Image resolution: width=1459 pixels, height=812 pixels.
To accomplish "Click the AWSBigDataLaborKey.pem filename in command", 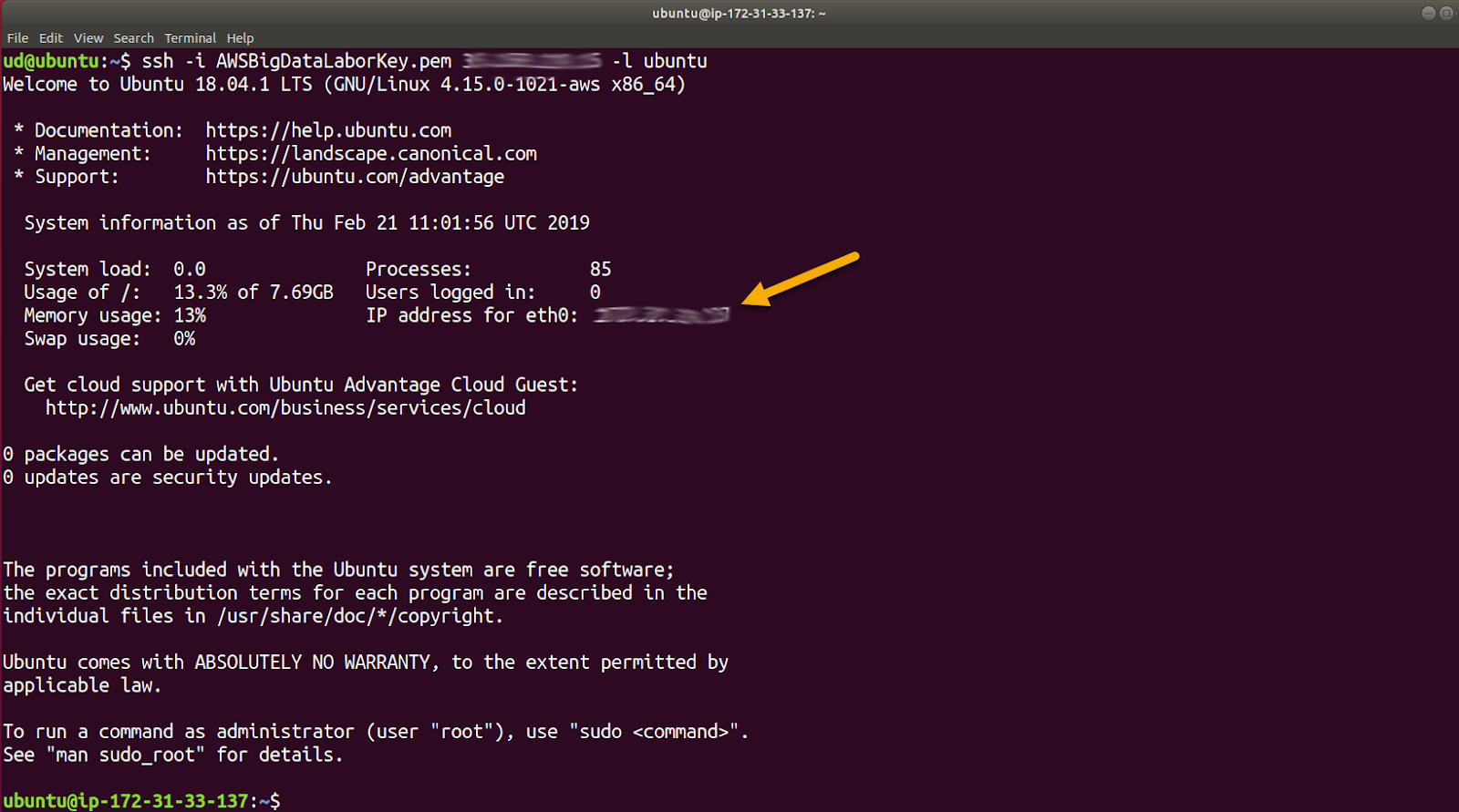I will coord(333,61).
